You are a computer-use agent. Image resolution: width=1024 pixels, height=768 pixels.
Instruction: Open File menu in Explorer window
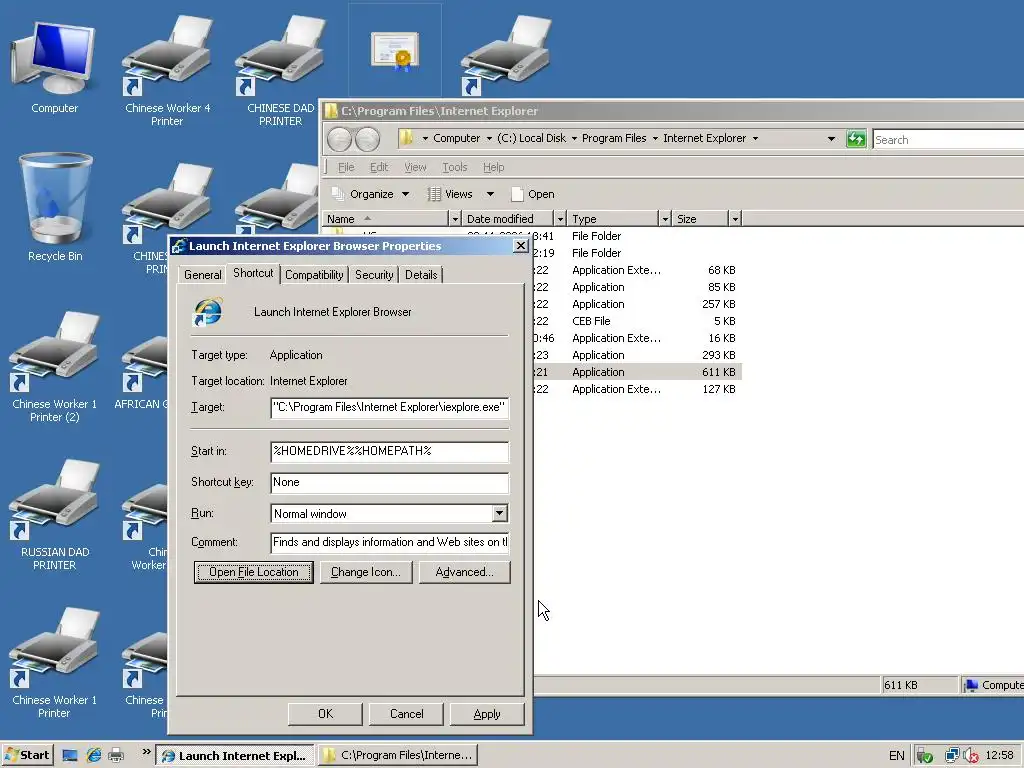(x=346, y=167)
